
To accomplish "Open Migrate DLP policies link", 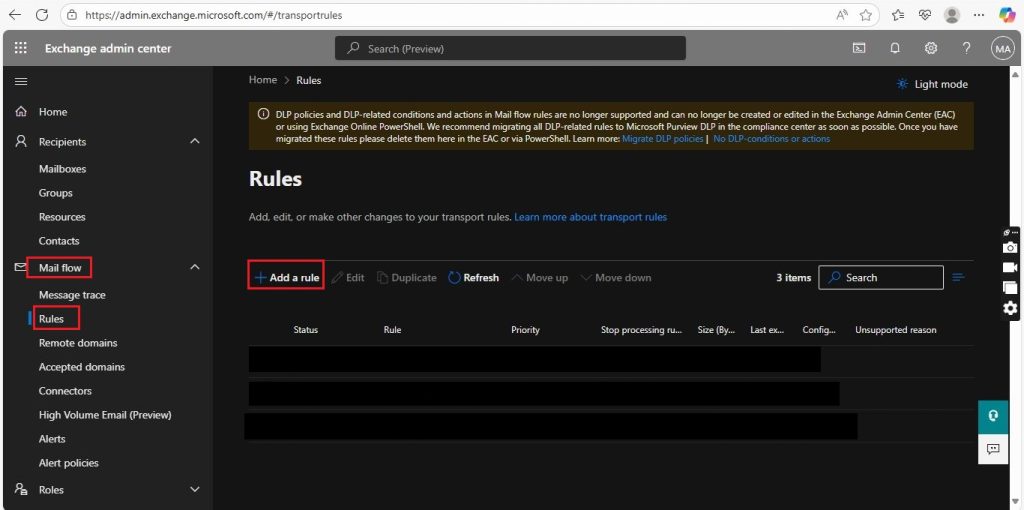I will (662, 139).
